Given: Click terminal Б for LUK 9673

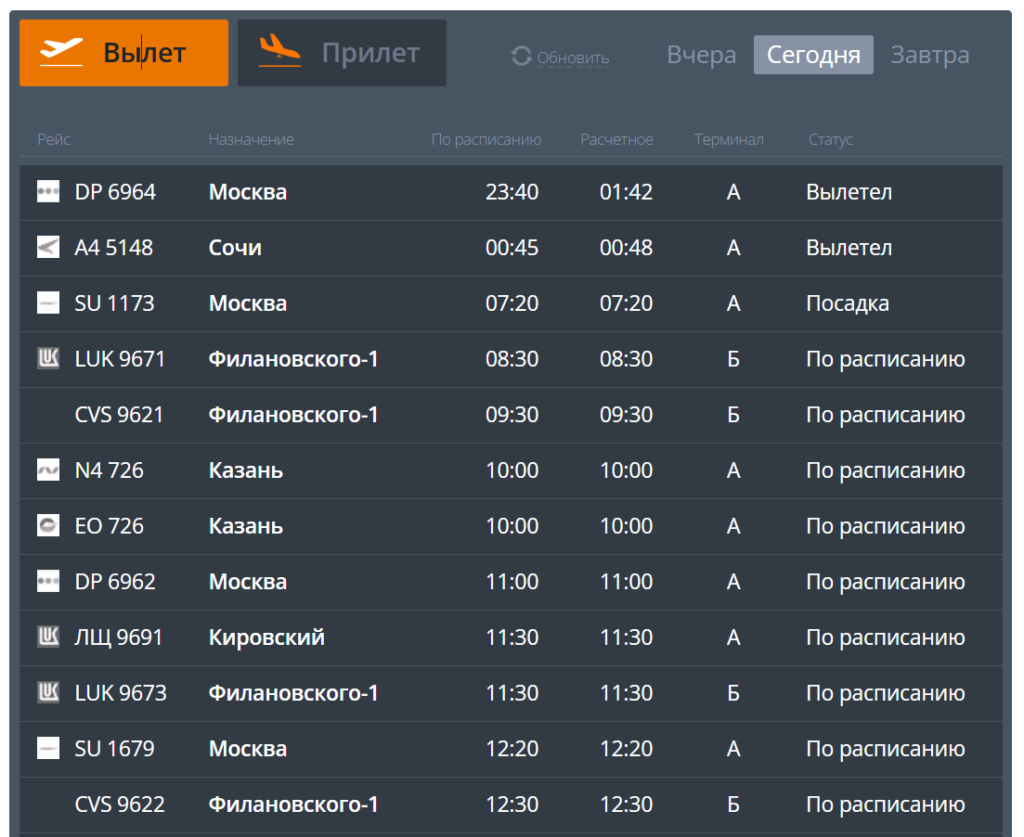Looking at the screenshot, I should point(733,693).
